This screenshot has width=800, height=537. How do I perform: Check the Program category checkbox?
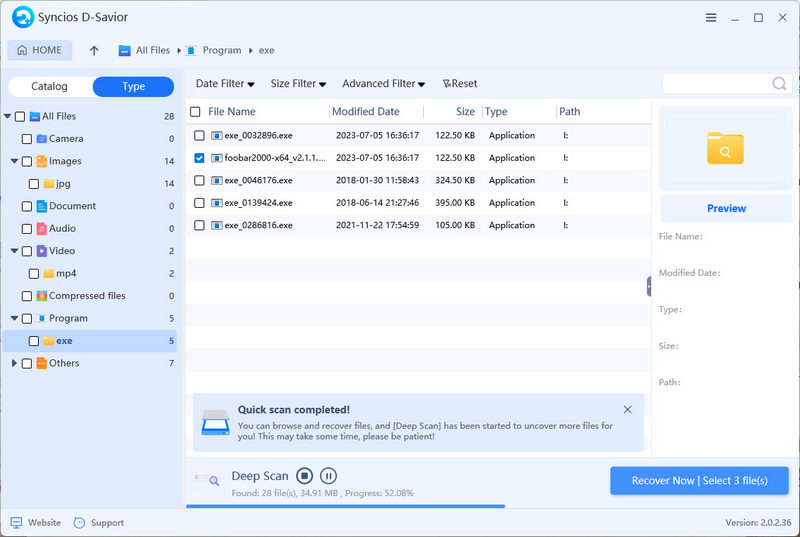[x=27, y=319]
